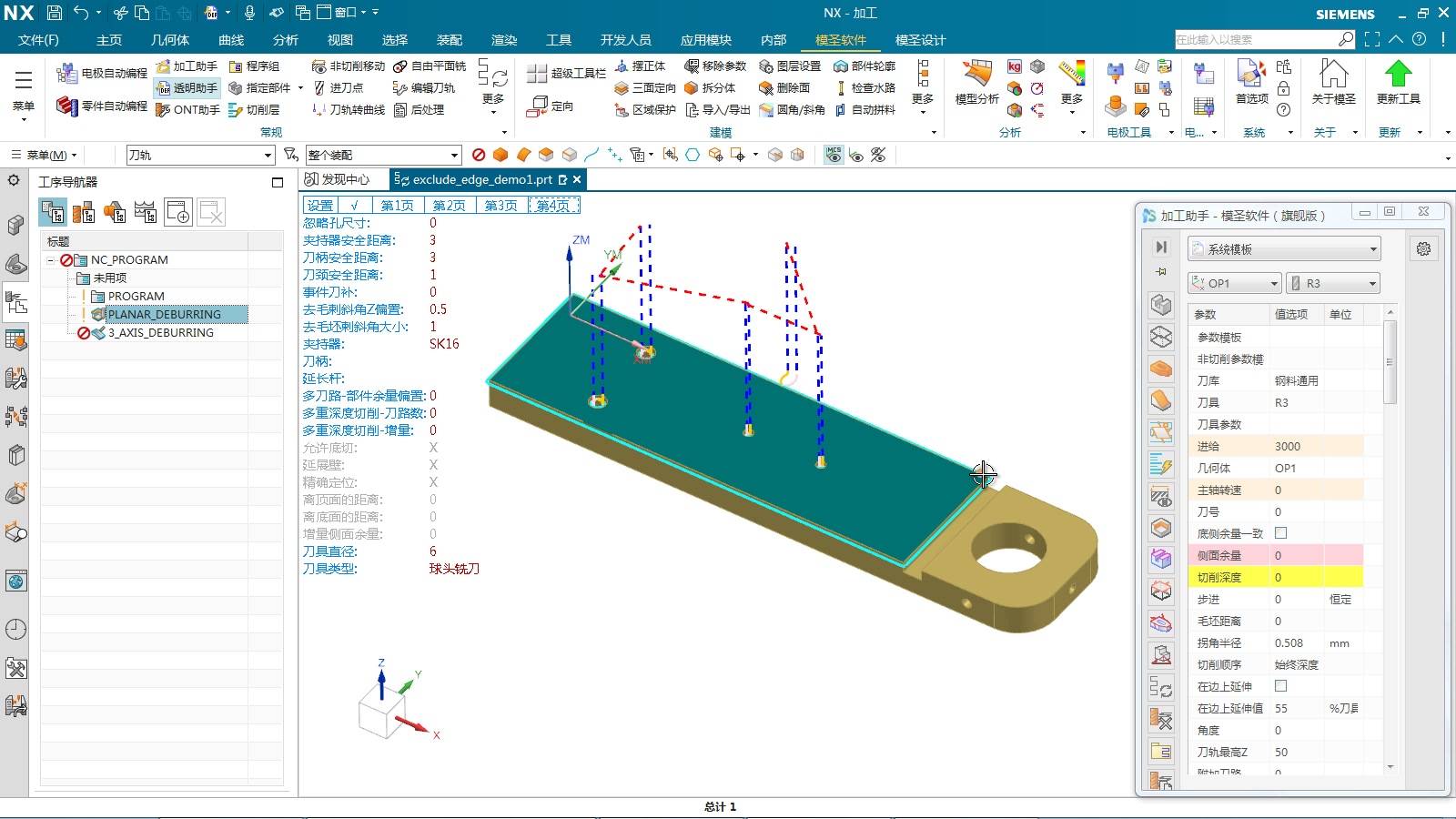Image resolution: width=1456 pixels, height=819 pixels.
Task: Select 摆正体 tool
Action: coord(640,66)
